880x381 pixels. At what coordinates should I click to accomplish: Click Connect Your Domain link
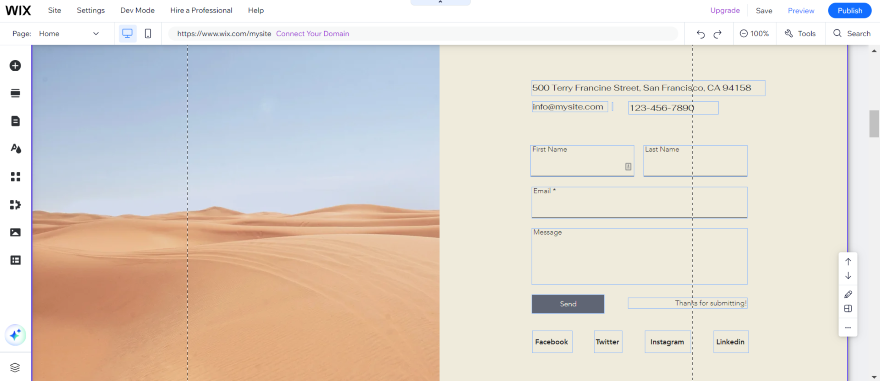313,34
